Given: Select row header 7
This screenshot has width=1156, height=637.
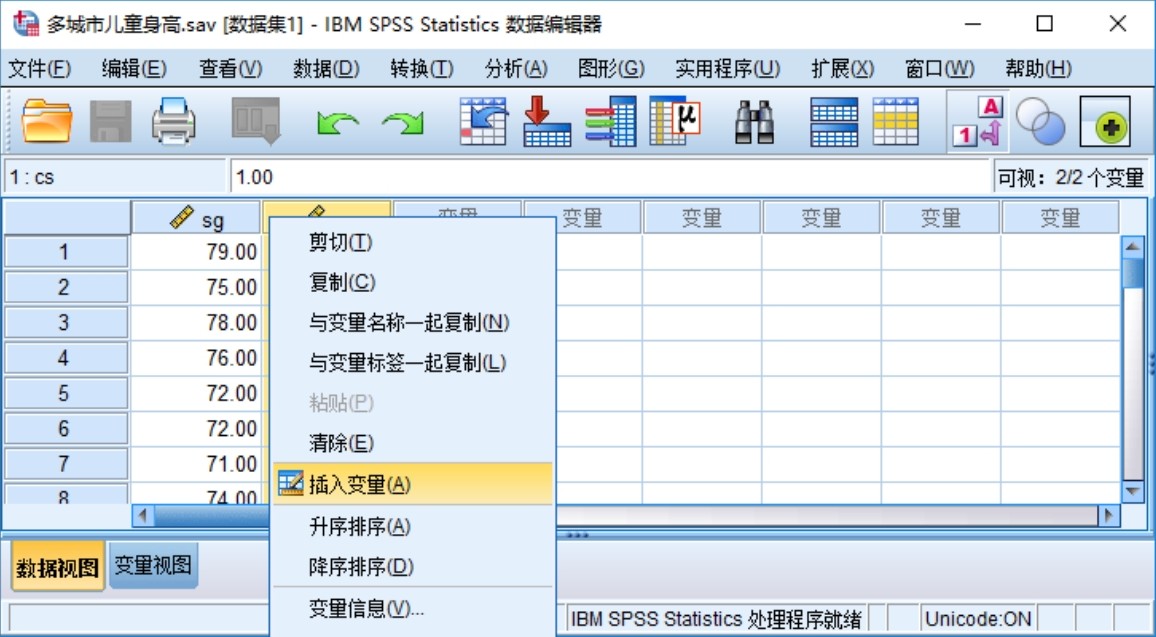Looking at the screenshot, I should (x=65, y=464).
